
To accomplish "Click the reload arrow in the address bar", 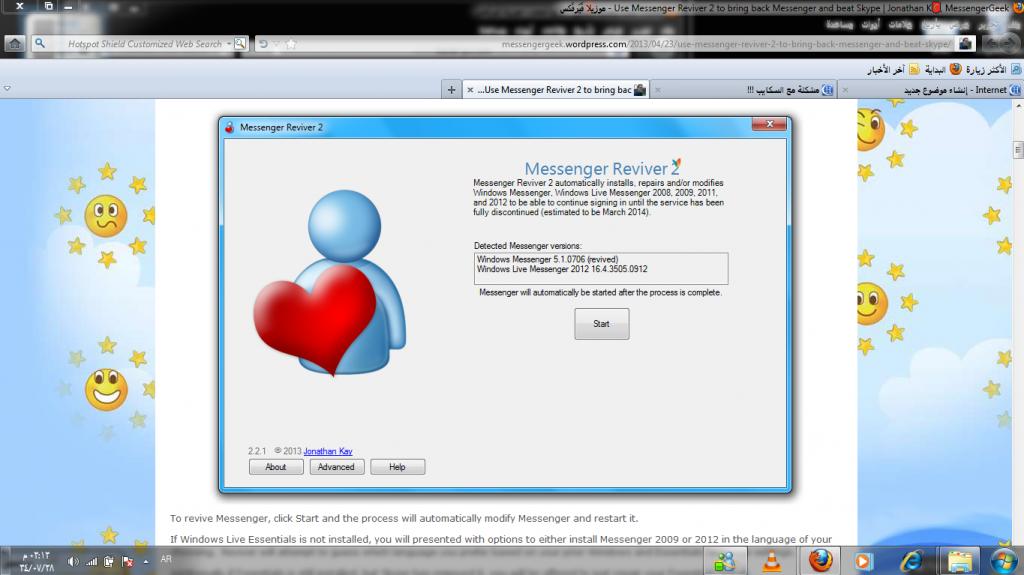I will [263, 44].
